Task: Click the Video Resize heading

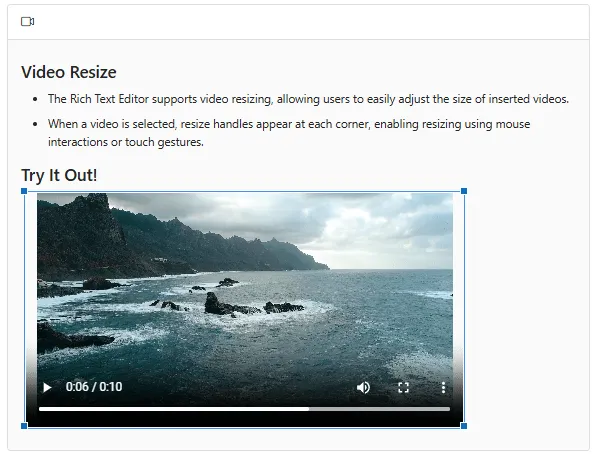Action: (69, 72)
